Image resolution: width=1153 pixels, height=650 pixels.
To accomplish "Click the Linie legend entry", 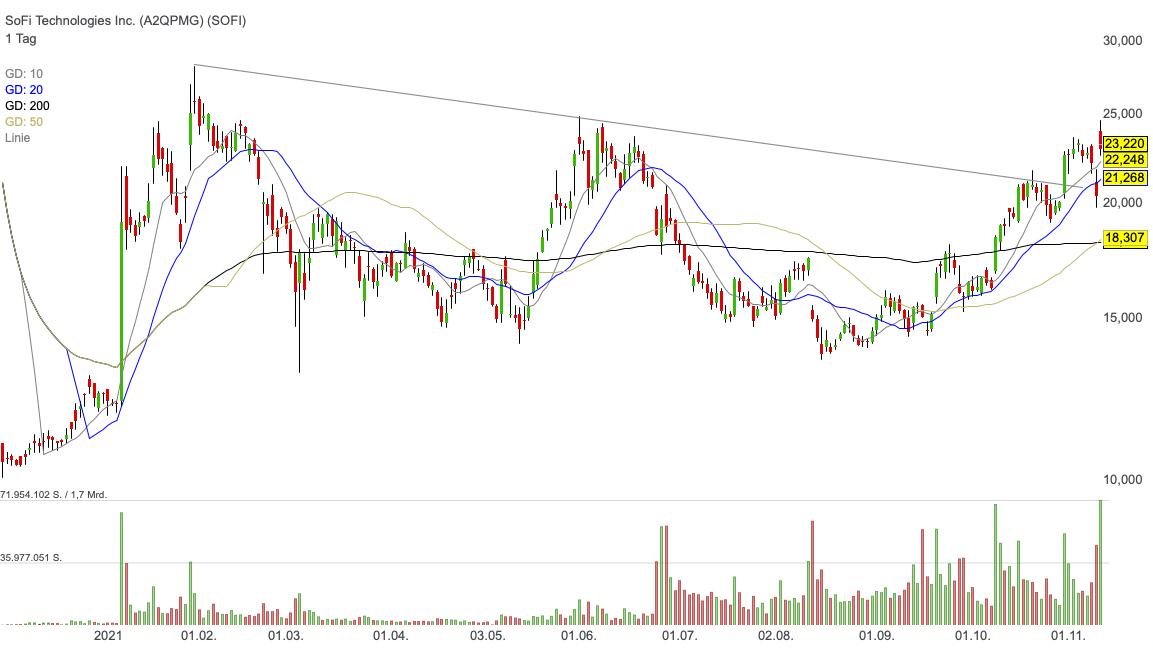I will pos(18,138).
